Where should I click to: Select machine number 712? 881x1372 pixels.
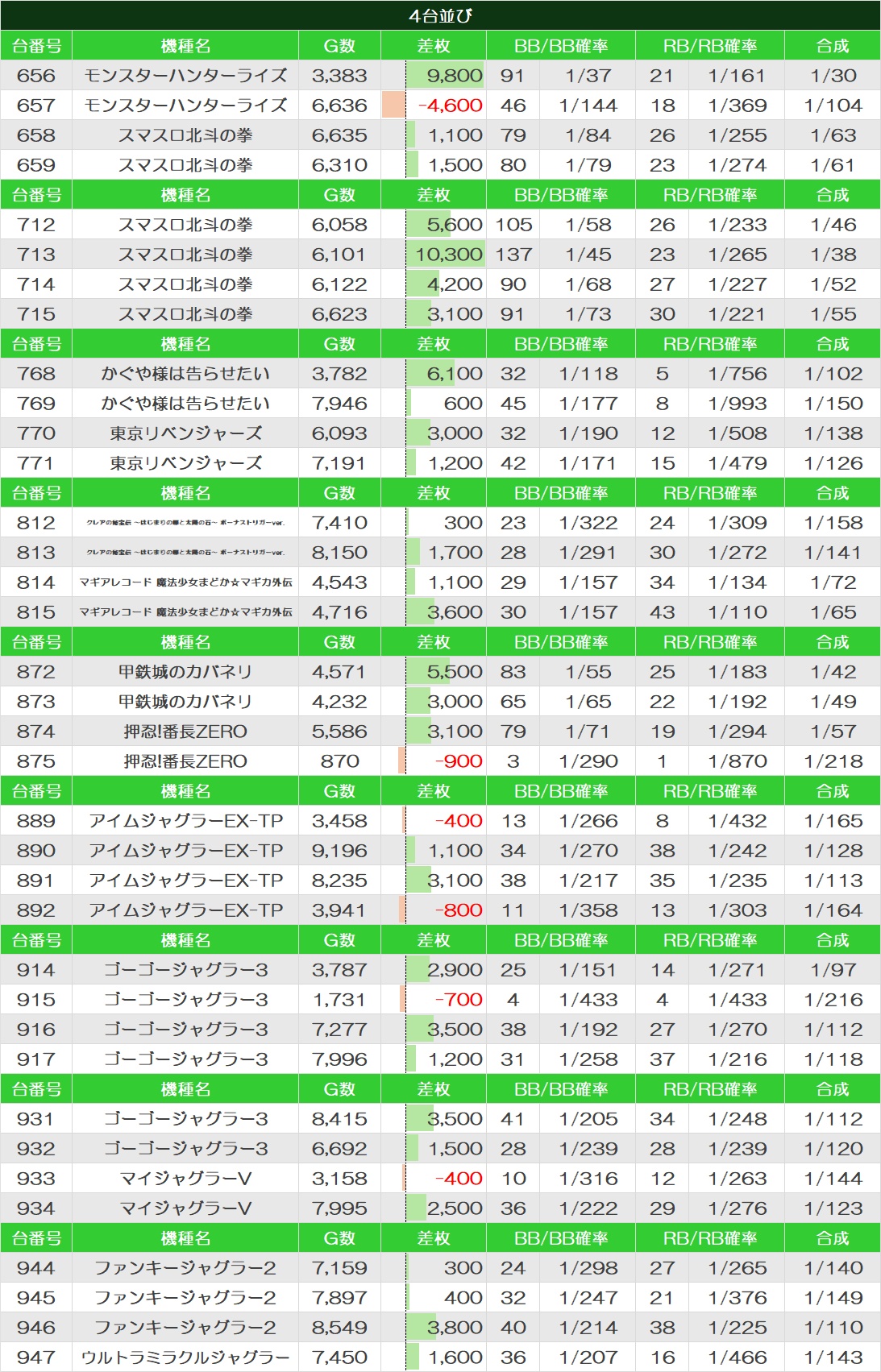[x=36, y=225]
